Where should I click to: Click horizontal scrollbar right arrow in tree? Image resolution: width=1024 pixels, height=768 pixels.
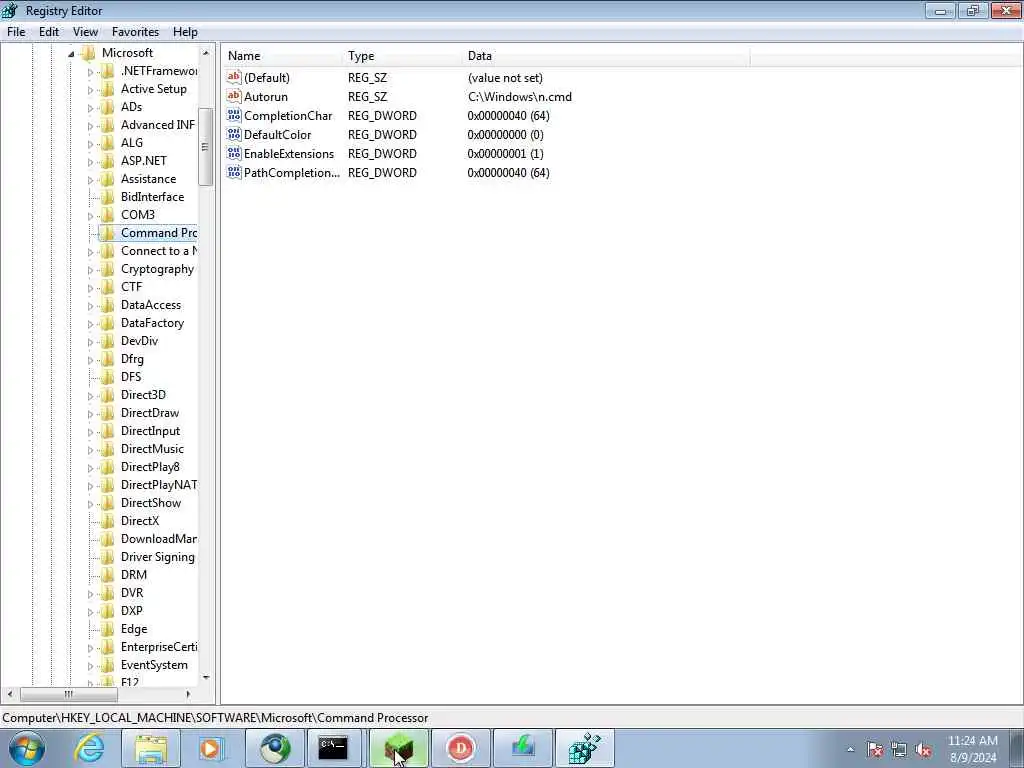[x=188, y=694]
